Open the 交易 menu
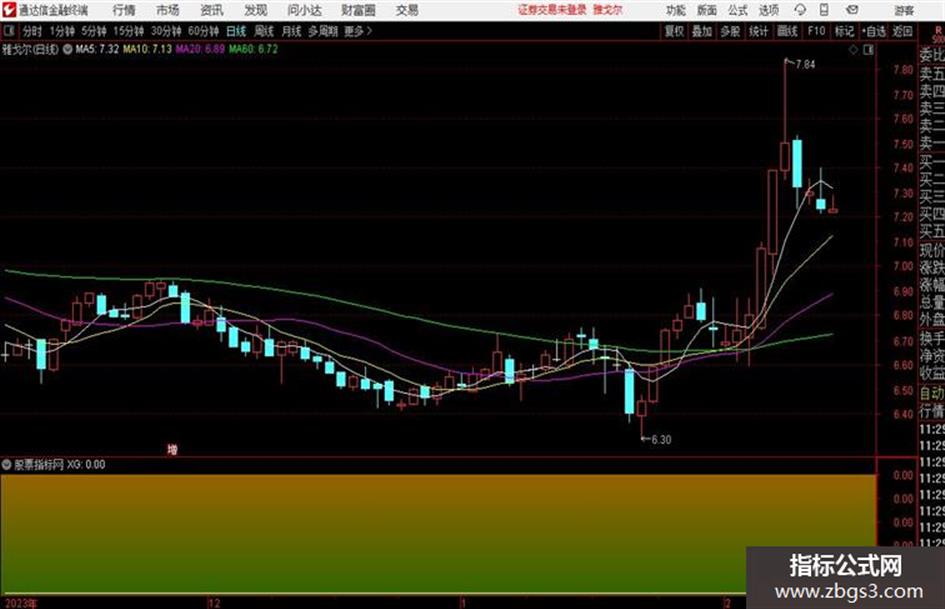Screen dimensions: 945x609 (407, 10)
